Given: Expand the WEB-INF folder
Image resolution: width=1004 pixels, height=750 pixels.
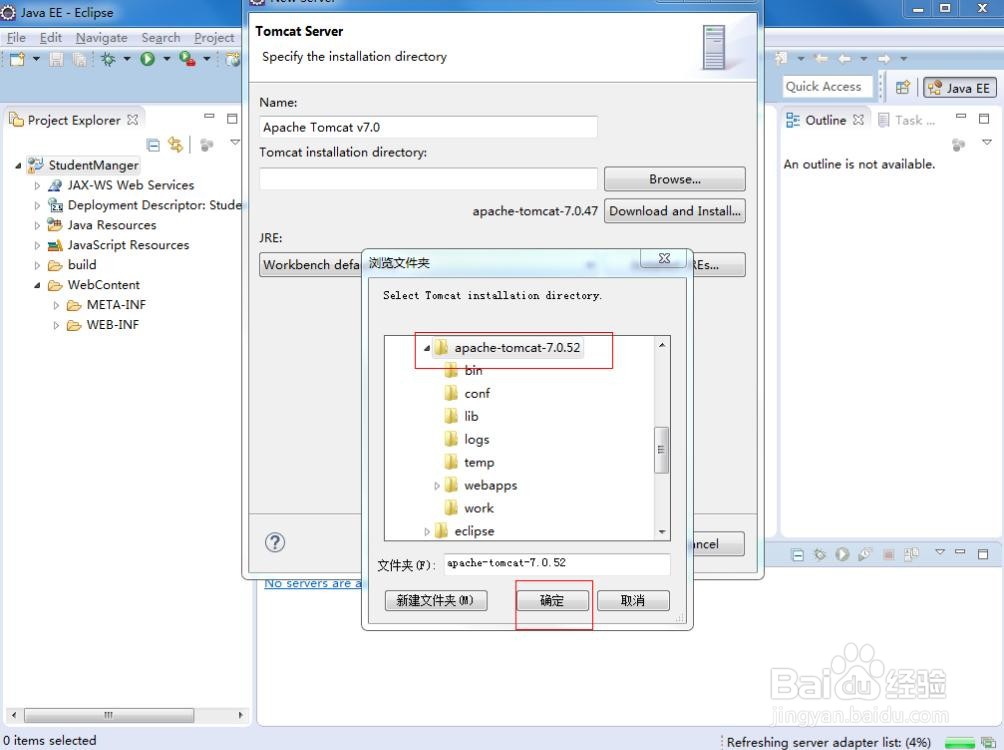Looking at the screenshot, I should pyautogui.click(x=56, y=325).
